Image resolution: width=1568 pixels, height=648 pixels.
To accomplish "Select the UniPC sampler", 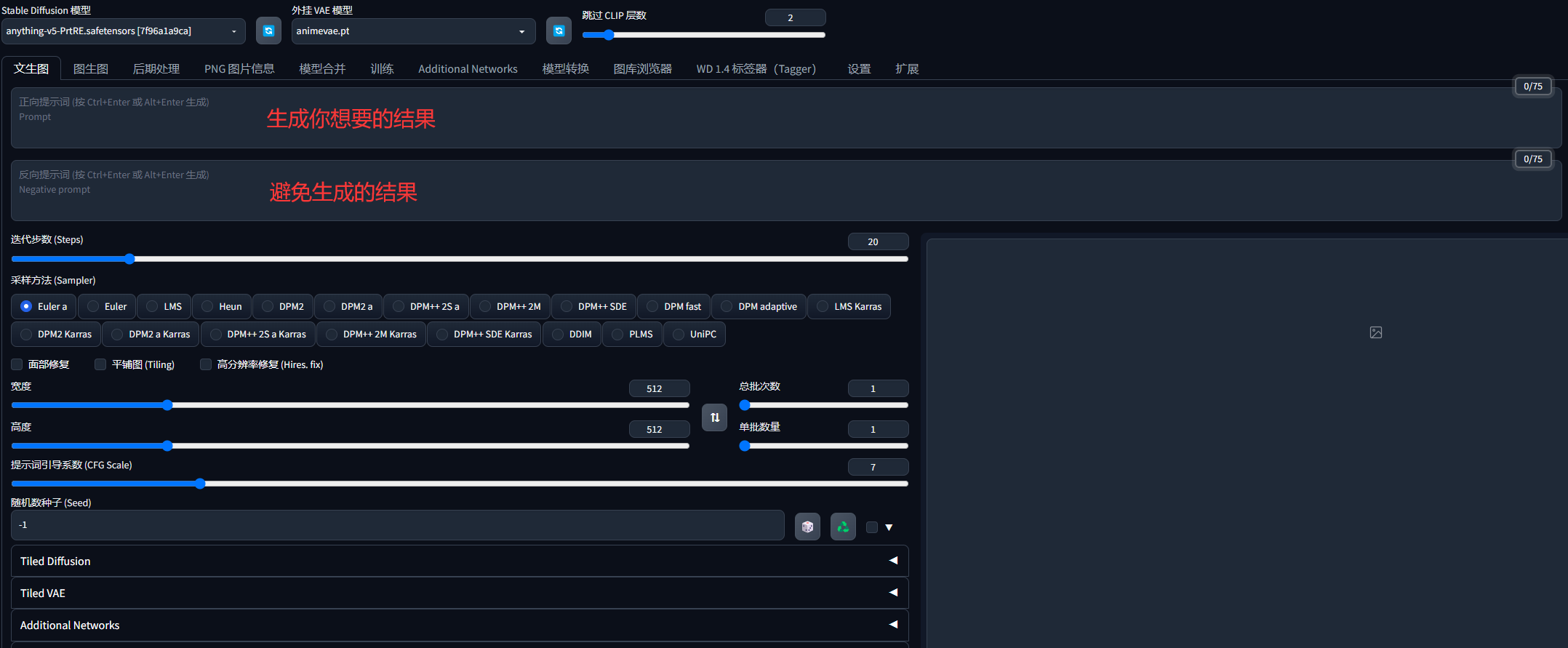I will [x=695, y=334].
